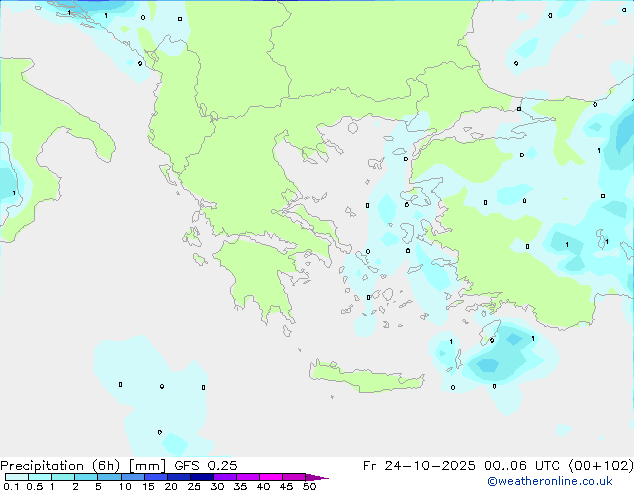Click the Peloponnese peninsula on the map
Image resolution: width=634 pixels, height=490 pixels.
tap(259, 277)
